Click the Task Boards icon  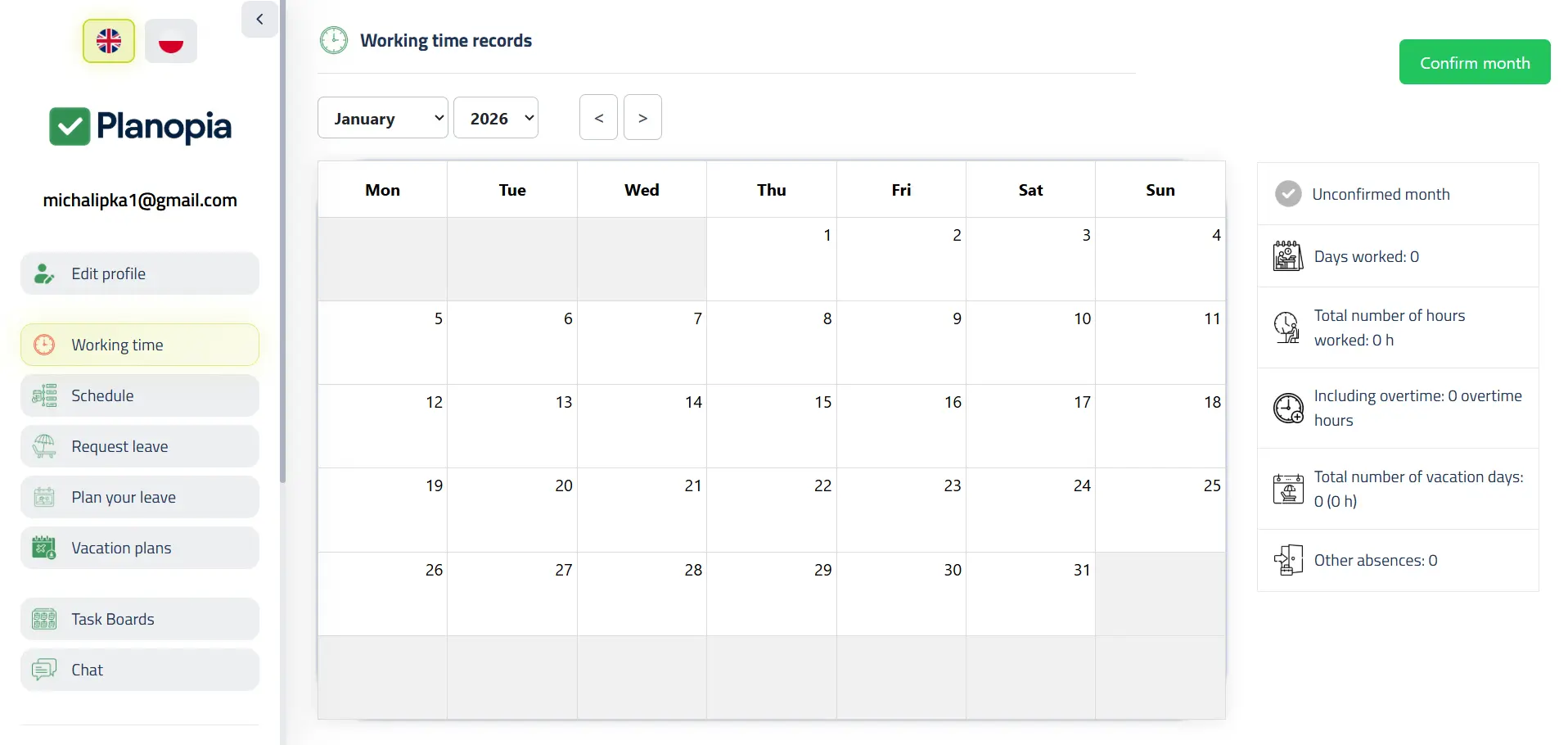pyautogui.click(x=44, y=619)
